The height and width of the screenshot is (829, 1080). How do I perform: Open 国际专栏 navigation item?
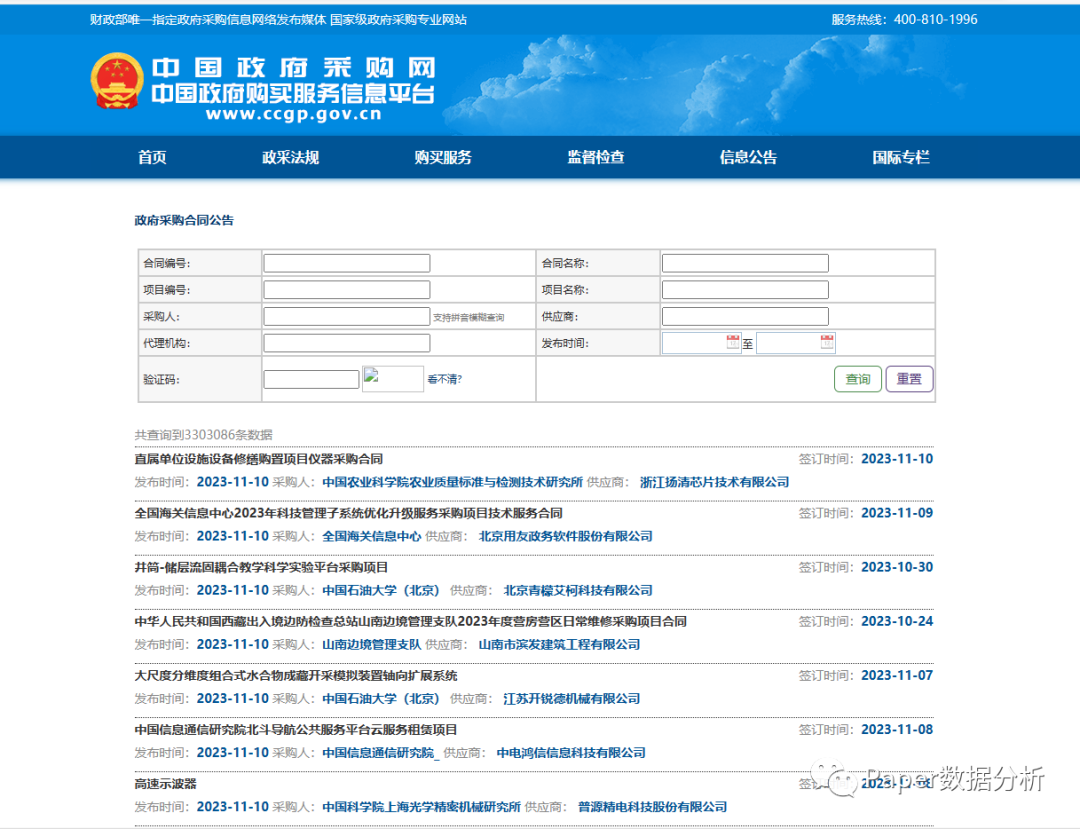[x=901, y=157]
